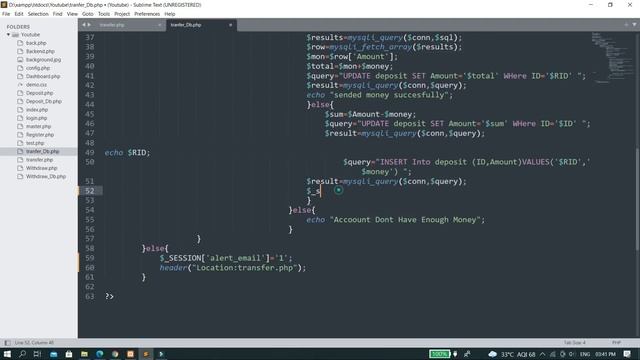This screenshot has height=360, width=640.
Task: Go to previous tab with left arrow
Action: [x=84, y=25]
